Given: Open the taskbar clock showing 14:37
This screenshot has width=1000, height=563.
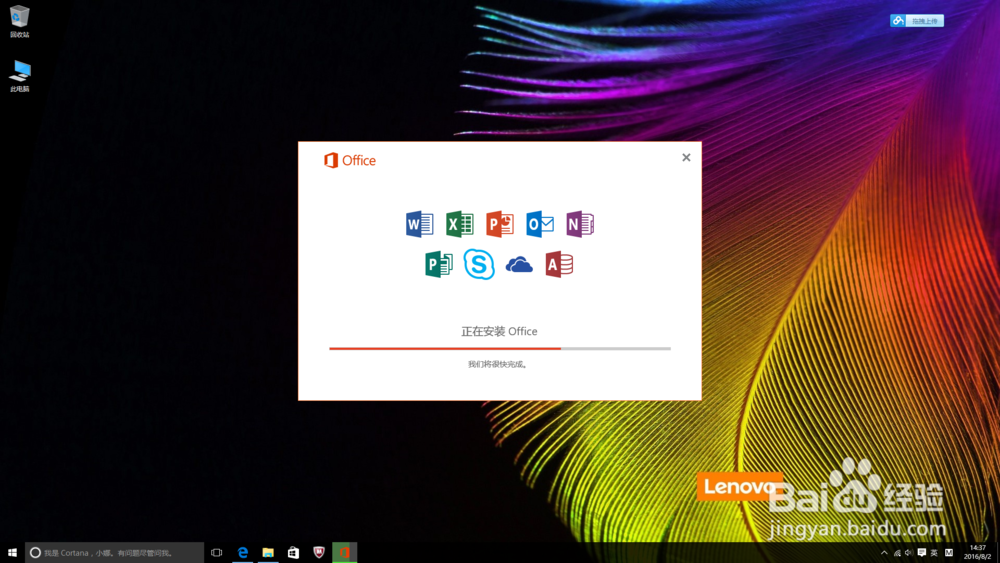Looking at the screenshot, I should (x=978, y=552).
